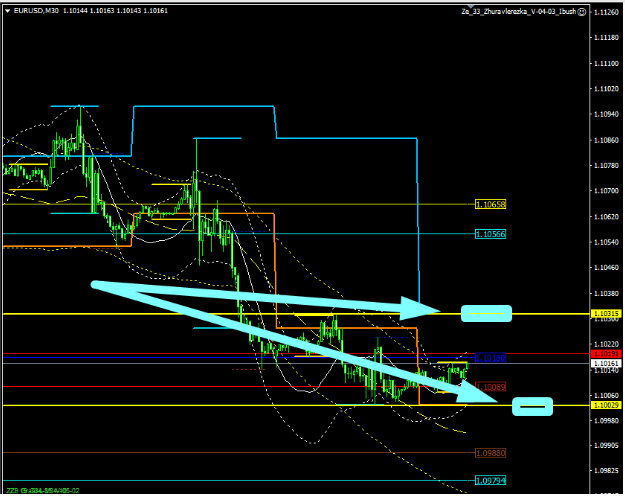Select the blue 1.10180 level label
625x496 pixels.
pyautogui.click(x=491, y=357)
